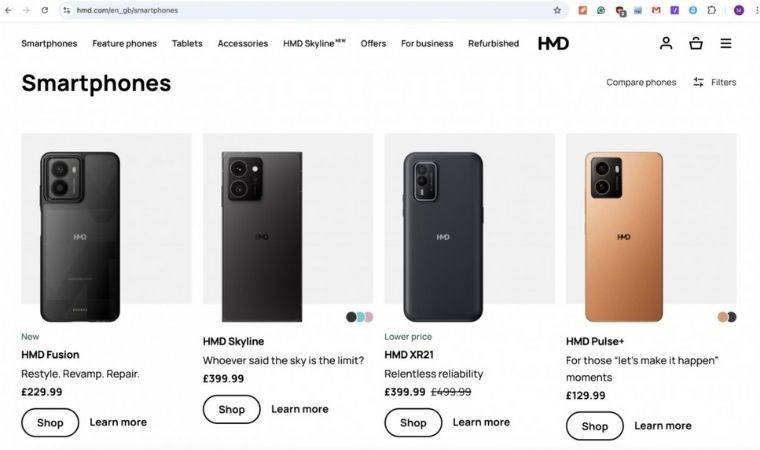Open the browser Extensions puzzle icon
Screen dimensions: 760x450
pos(711,10)
